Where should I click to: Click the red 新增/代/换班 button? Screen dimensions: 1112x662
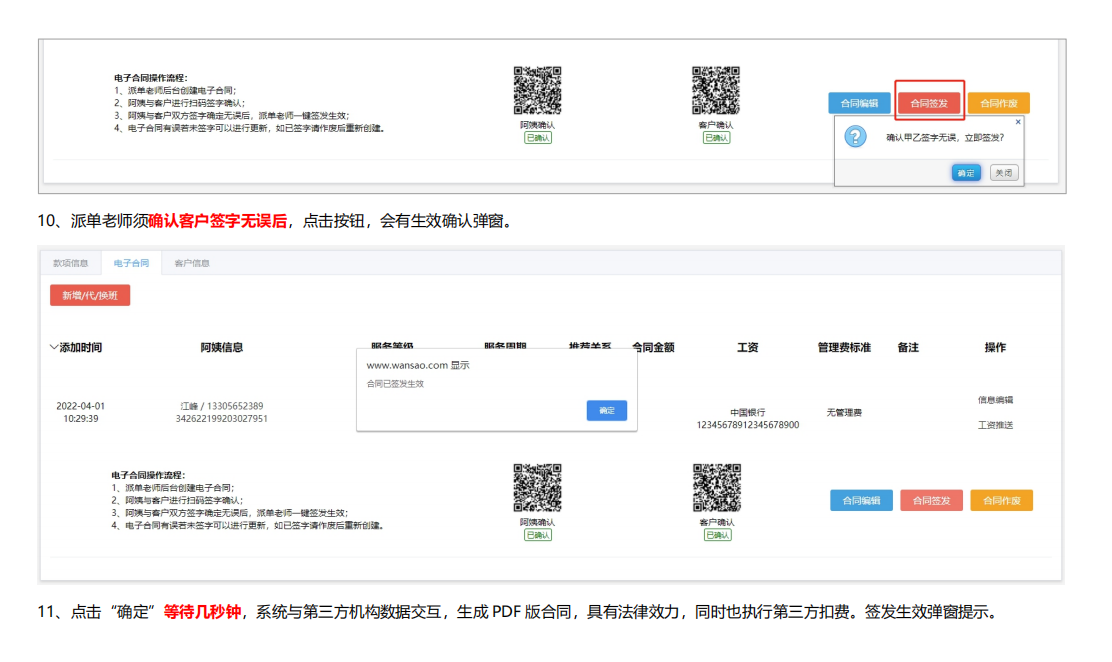point(90,295)
